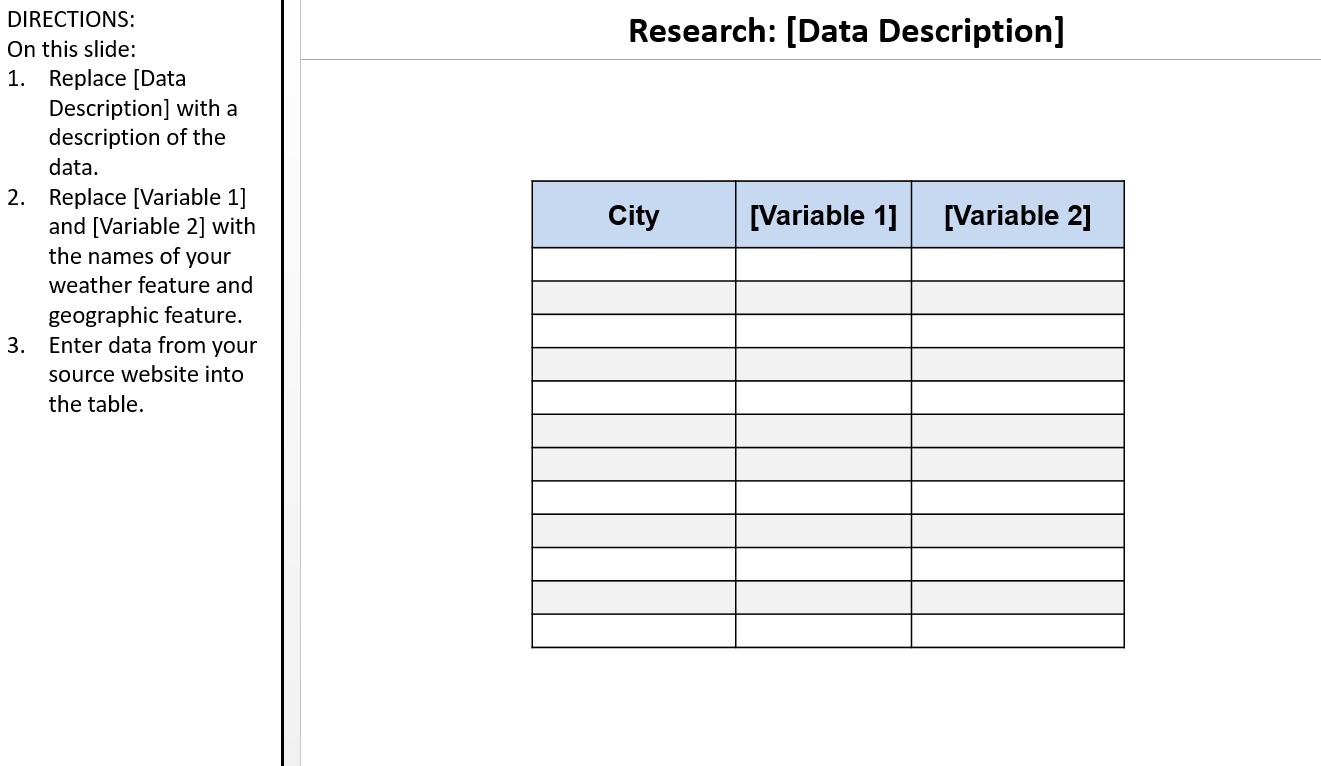Click the [Variable 1] header cell
Image resolution: width=1321 pixels, height=766 pixels.
point(823,215)
